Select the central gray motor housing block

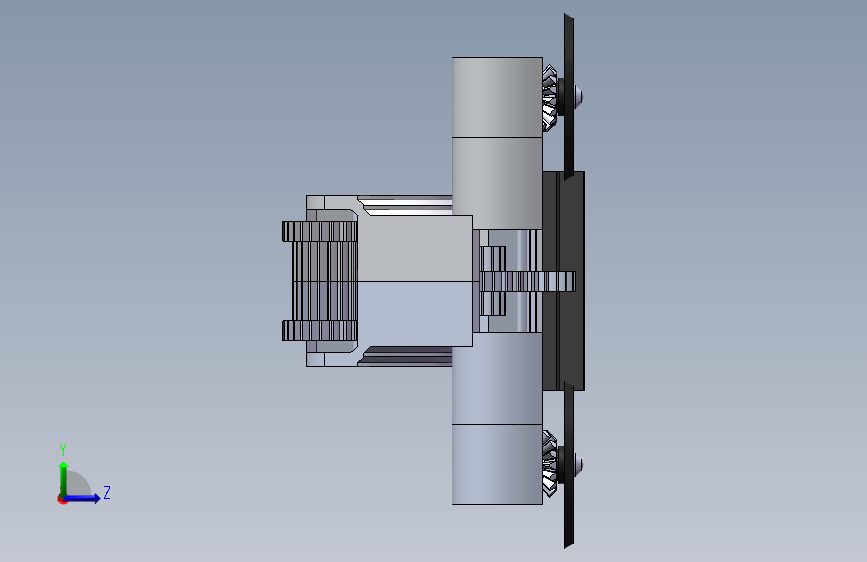pos(415,281)
